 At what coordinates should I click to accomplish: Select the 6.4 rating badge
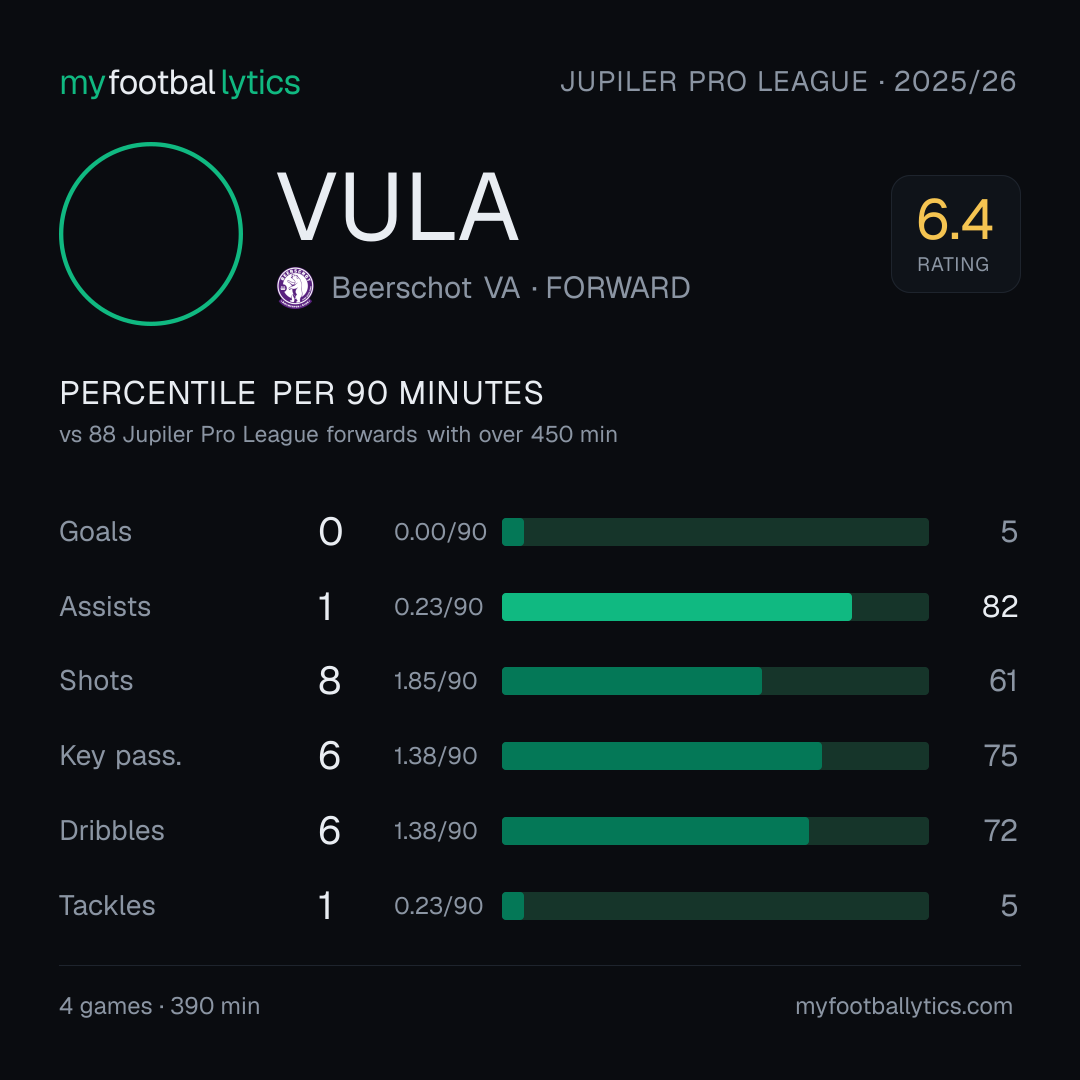[x=955, y=234]
